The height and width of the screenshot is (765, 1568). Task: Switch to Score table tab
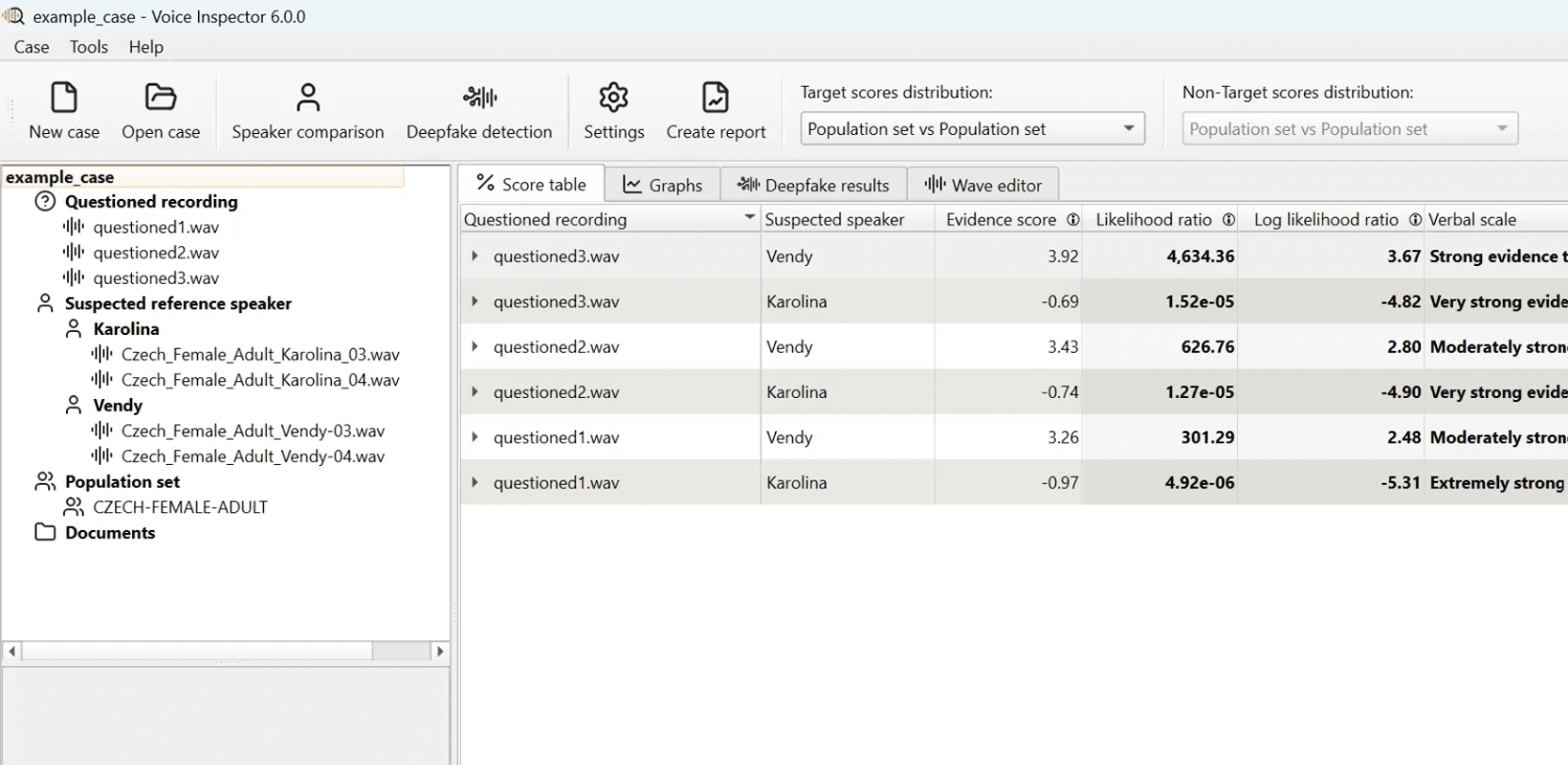[531, 184]
